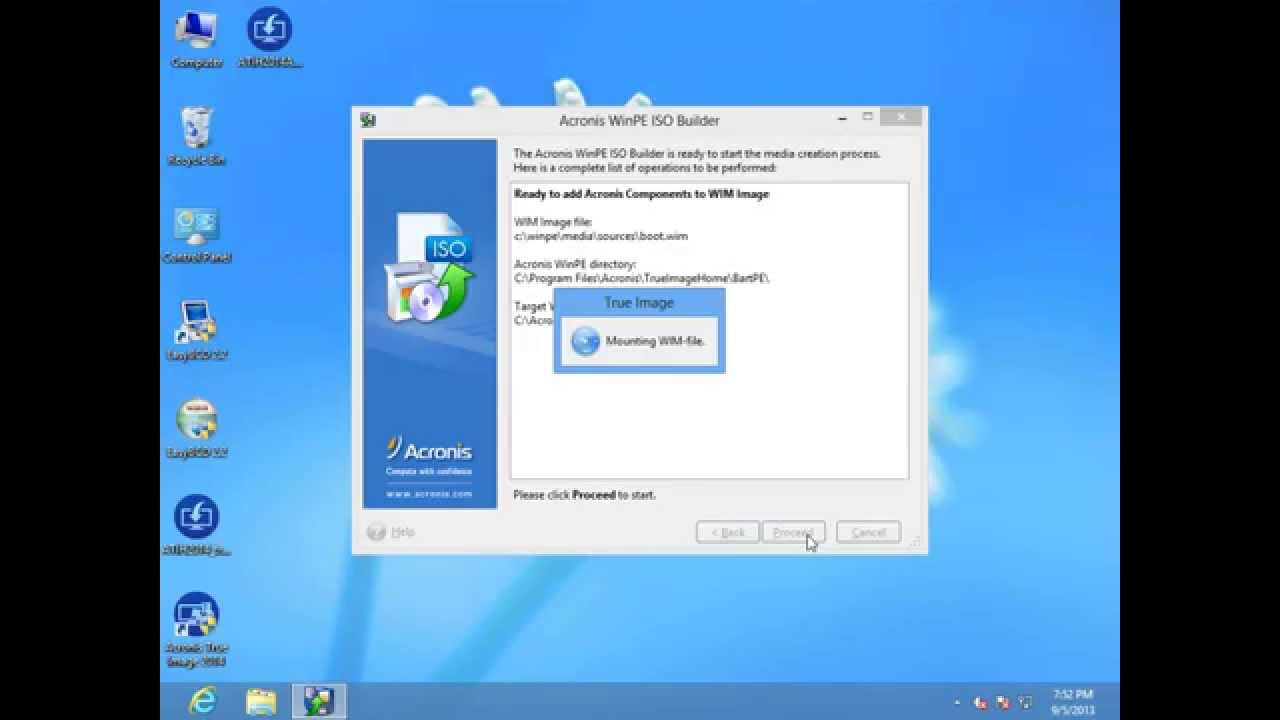Click the 'Please click Proceed to start.' text
The height and width of the screenshot is (720, 1280).
(584, 495)
